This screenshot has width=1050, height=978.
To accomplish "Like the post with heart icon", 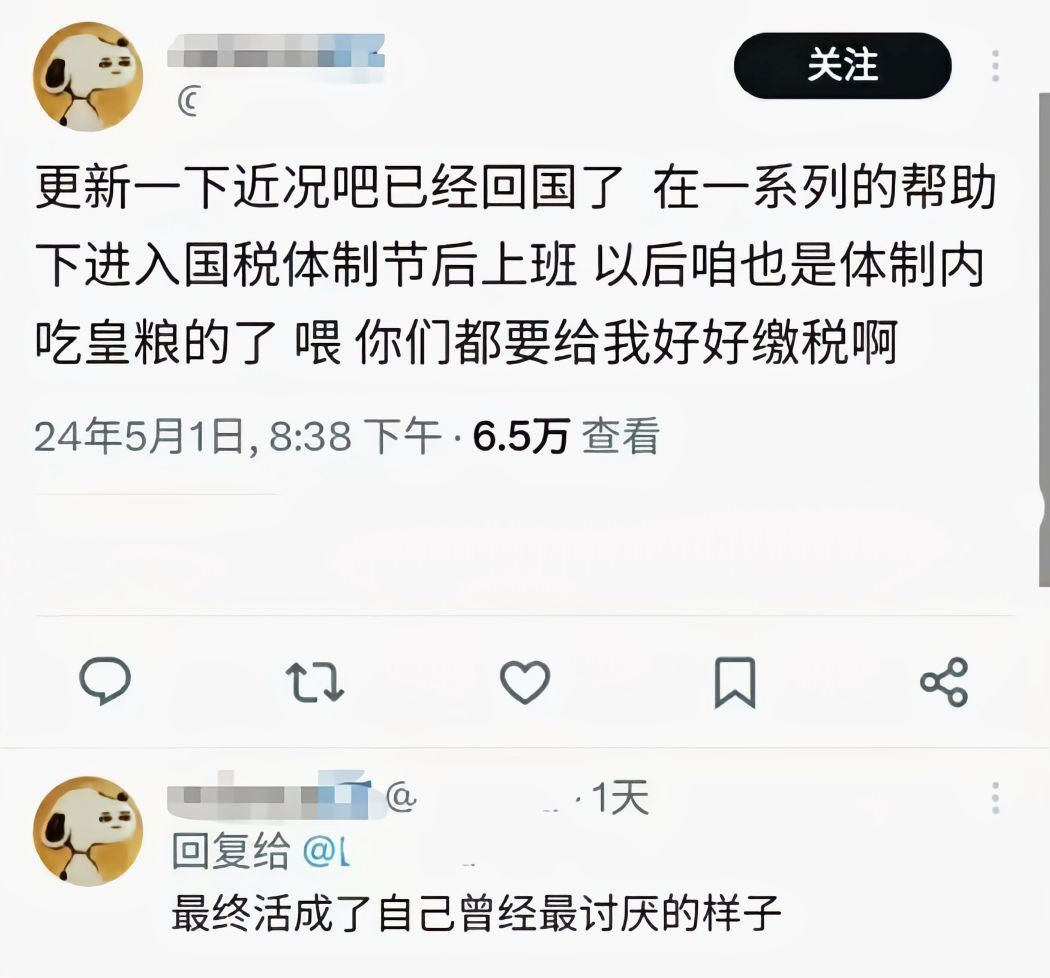I will pyautogui.click(x=525, y=682).
